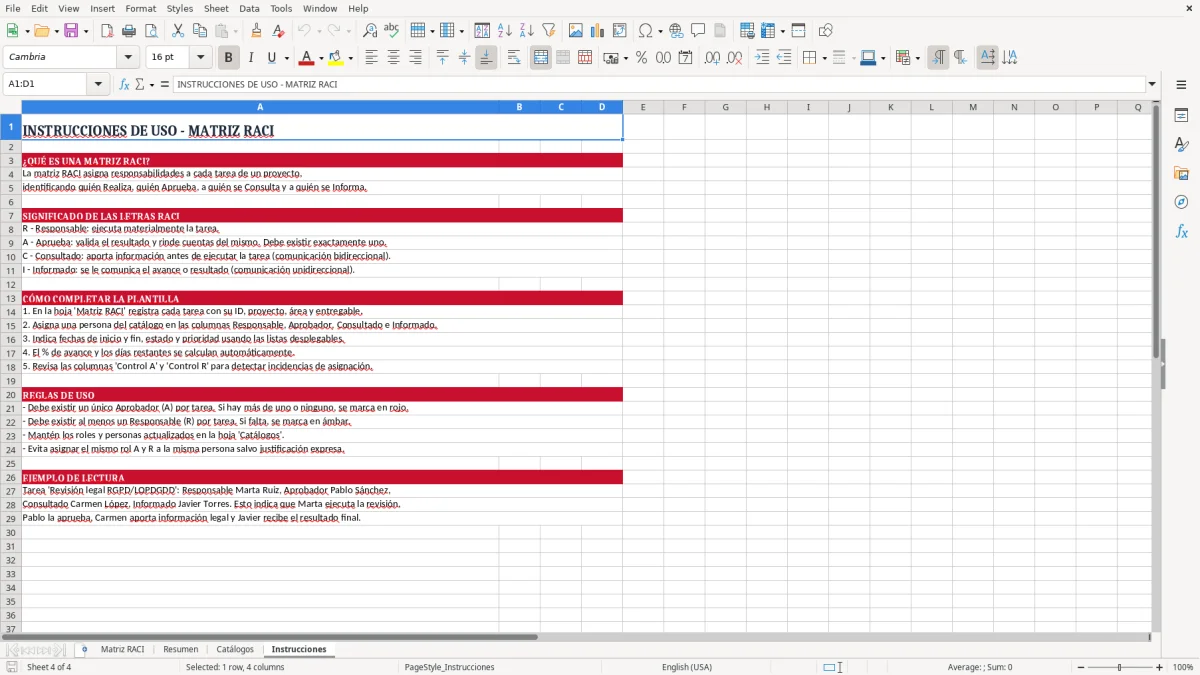
Task: Switch to the Resumen sheet tab
Action: coord(180,649)
